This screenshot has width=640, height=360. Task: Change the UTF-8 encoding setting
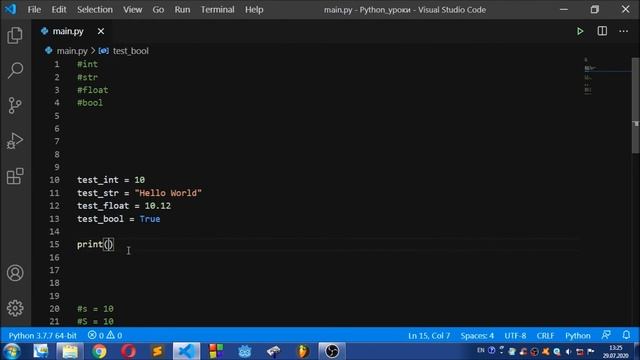point(515,336)
